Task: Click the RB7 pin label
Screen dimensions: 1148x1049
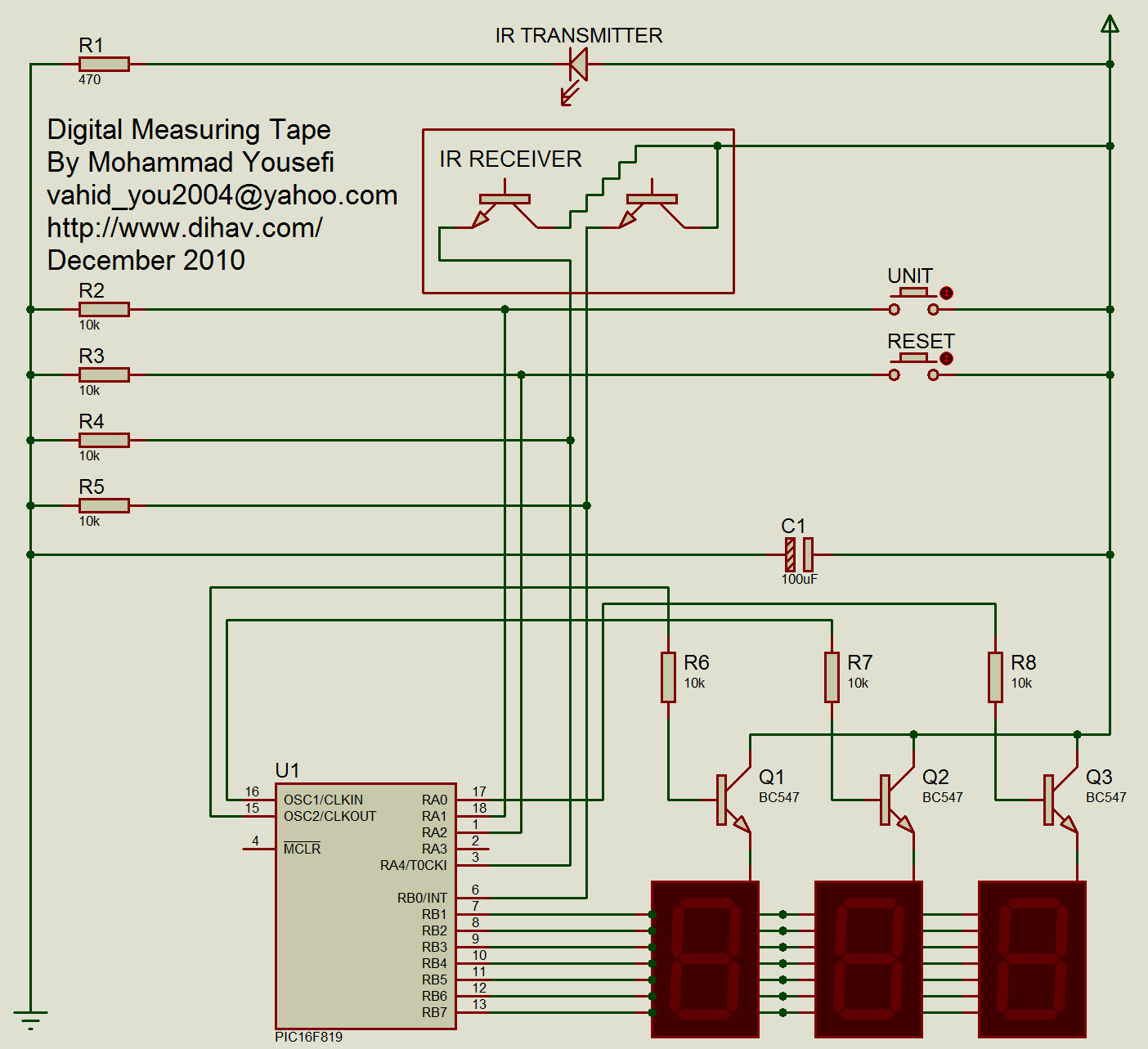Action: tap(434, 1012)
